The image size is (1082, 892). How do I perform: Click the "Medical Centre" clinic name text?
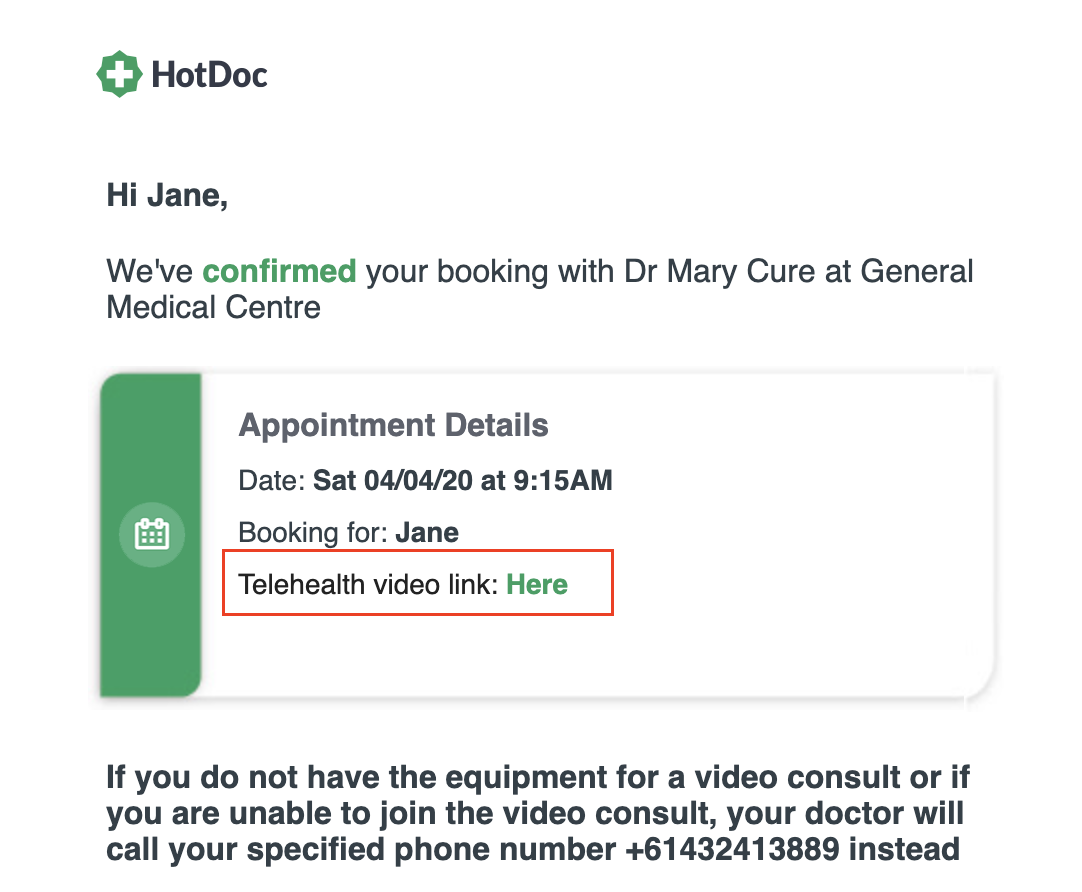coord(213,306)
